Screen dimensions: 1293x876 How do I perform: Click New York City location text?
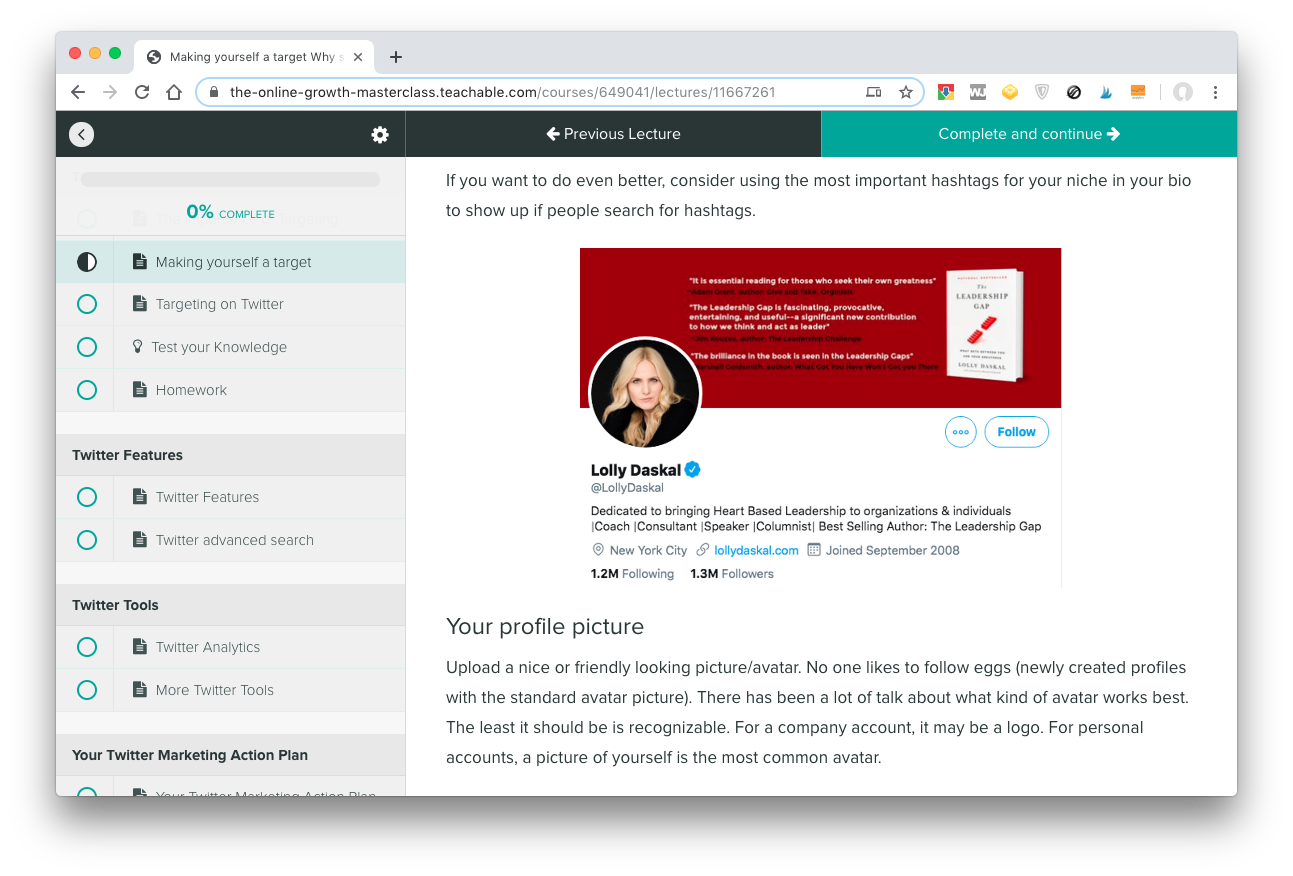(x=648, y=550)
